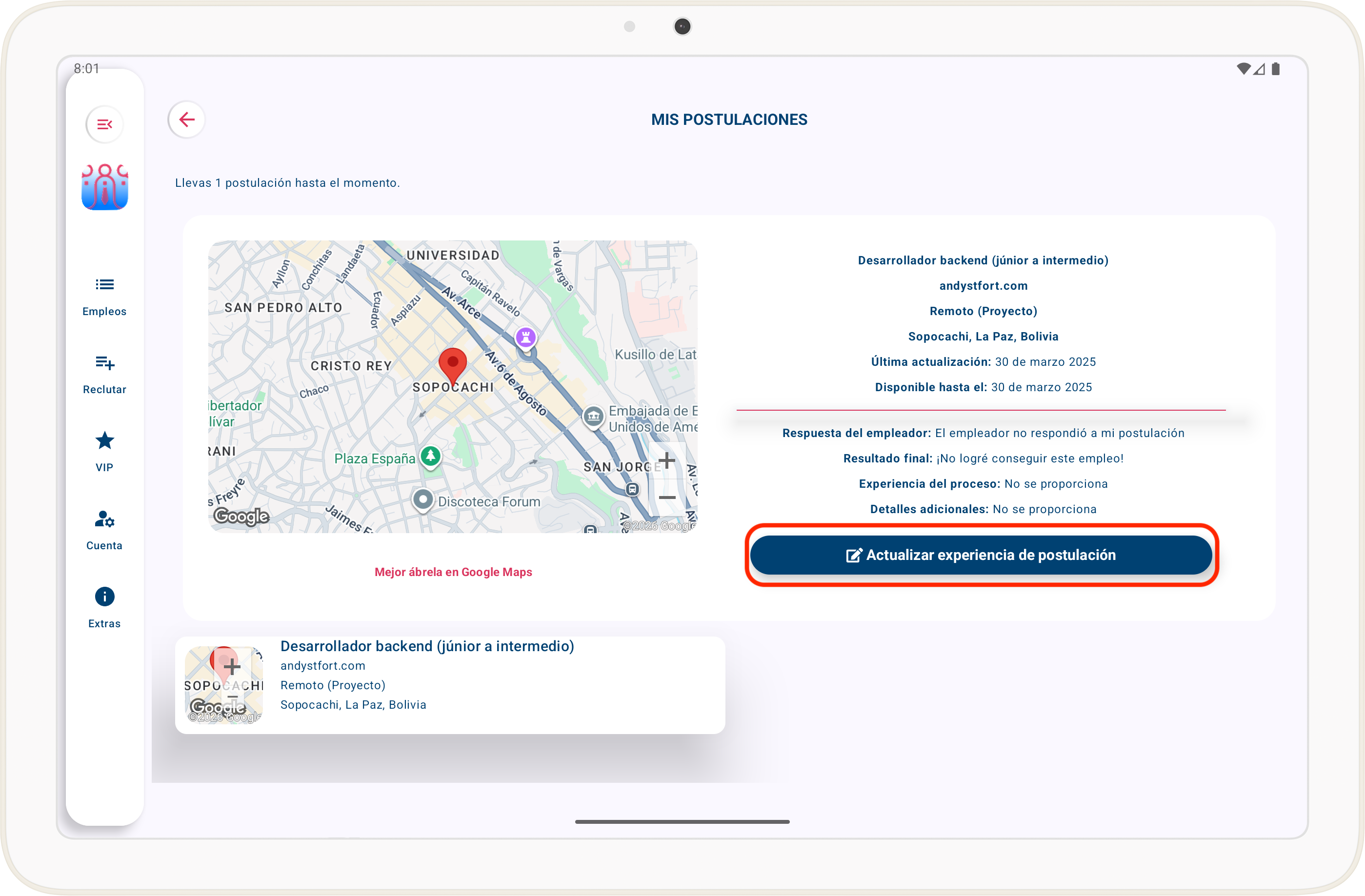Click the small map thumbnail in card
This screenshot has width=1365, height=896.
[x=223, y=684]
